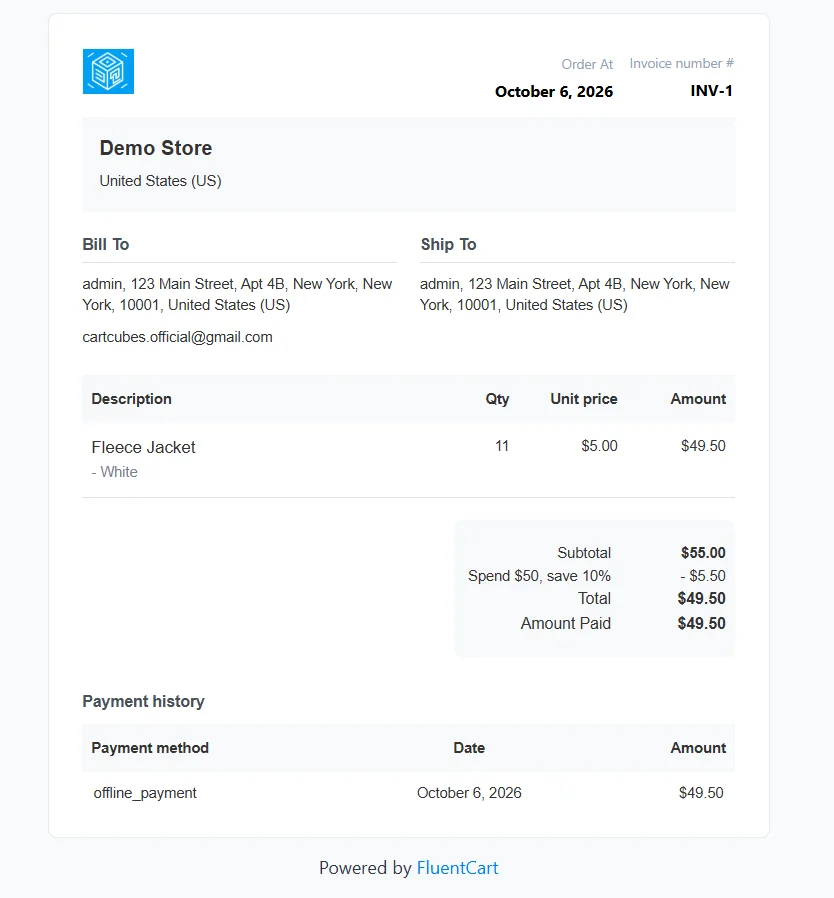
Task: Click the blue cube store logo
Action: (108, 72)
